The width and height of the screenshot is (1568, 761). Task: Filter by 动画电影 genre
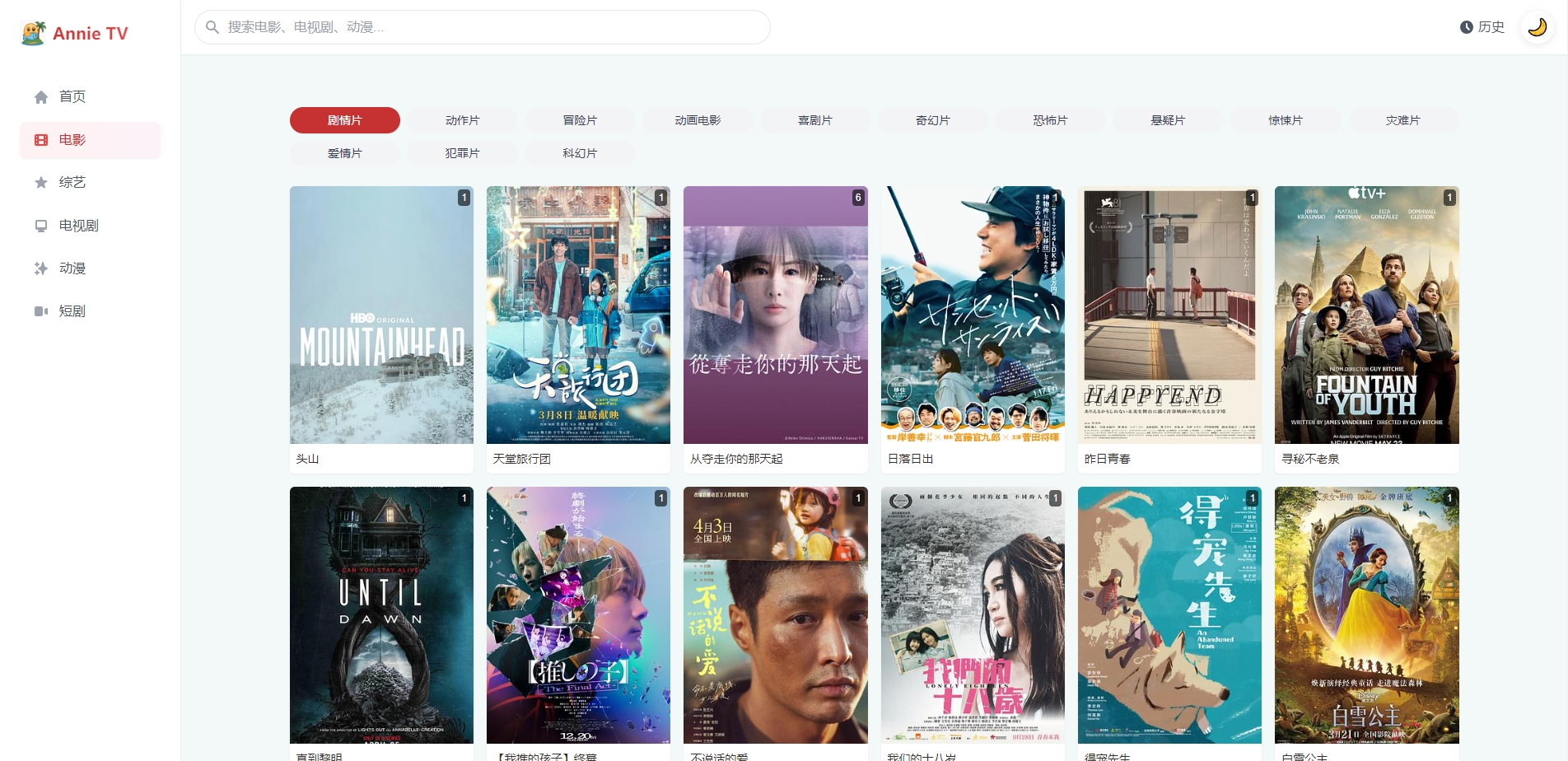click(698, 120)
